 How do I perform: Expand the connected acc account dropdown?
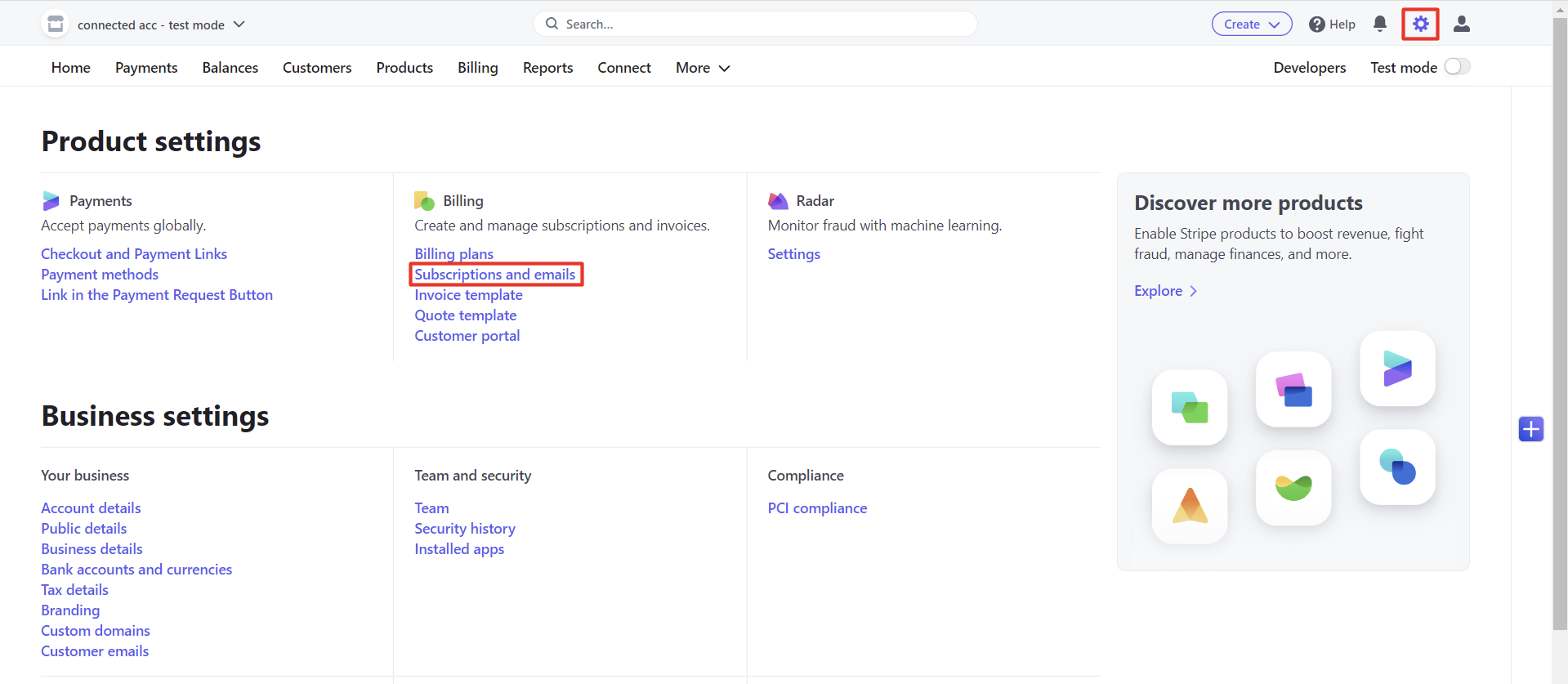coord(162,25)
